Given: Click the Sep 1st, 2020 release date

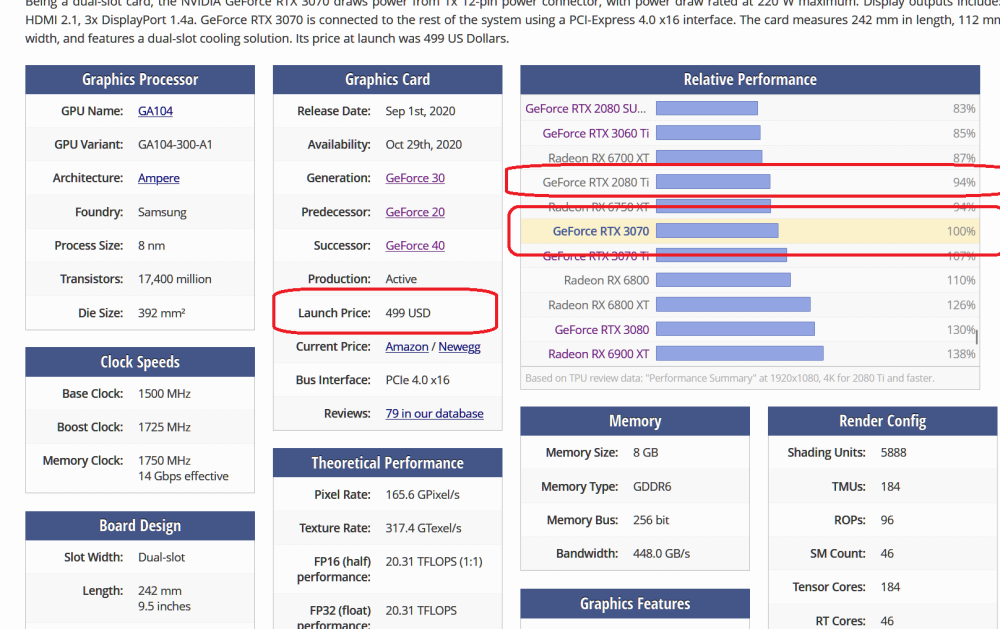Looking at the screenshot, I should pos(420,111).
